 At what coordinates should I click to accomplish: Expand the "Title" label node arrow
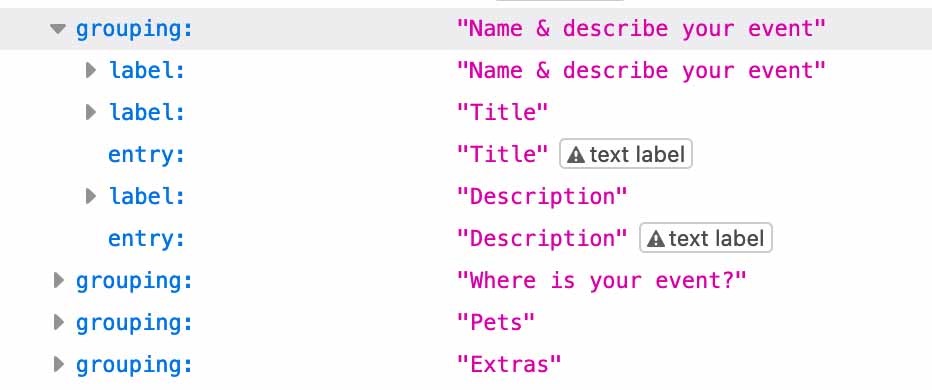(91, 112)
